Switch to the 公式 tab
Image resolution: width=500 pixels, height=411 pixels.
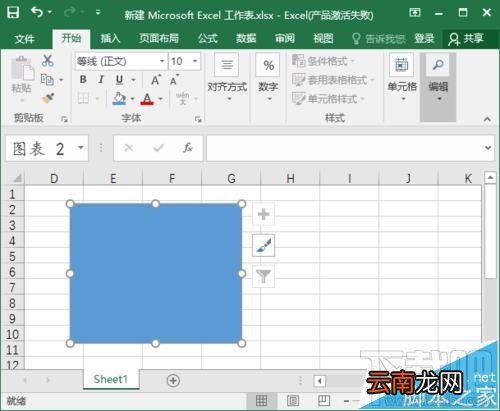(208, 38)
